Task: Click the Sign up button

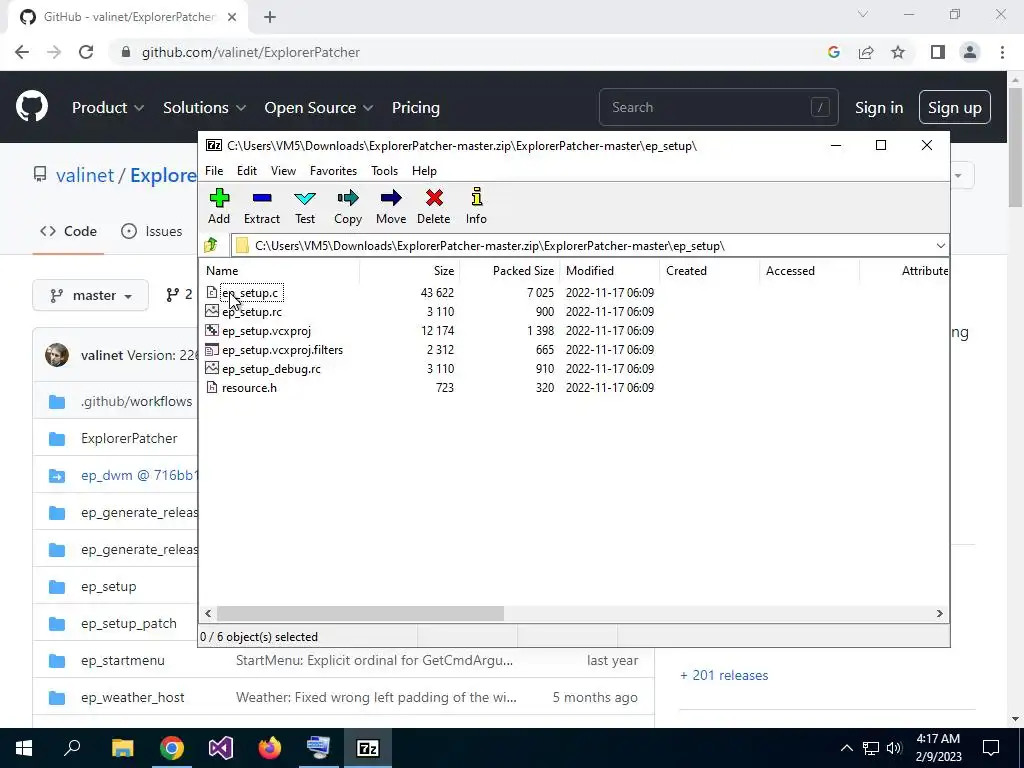Action: (x=955, y=107)
